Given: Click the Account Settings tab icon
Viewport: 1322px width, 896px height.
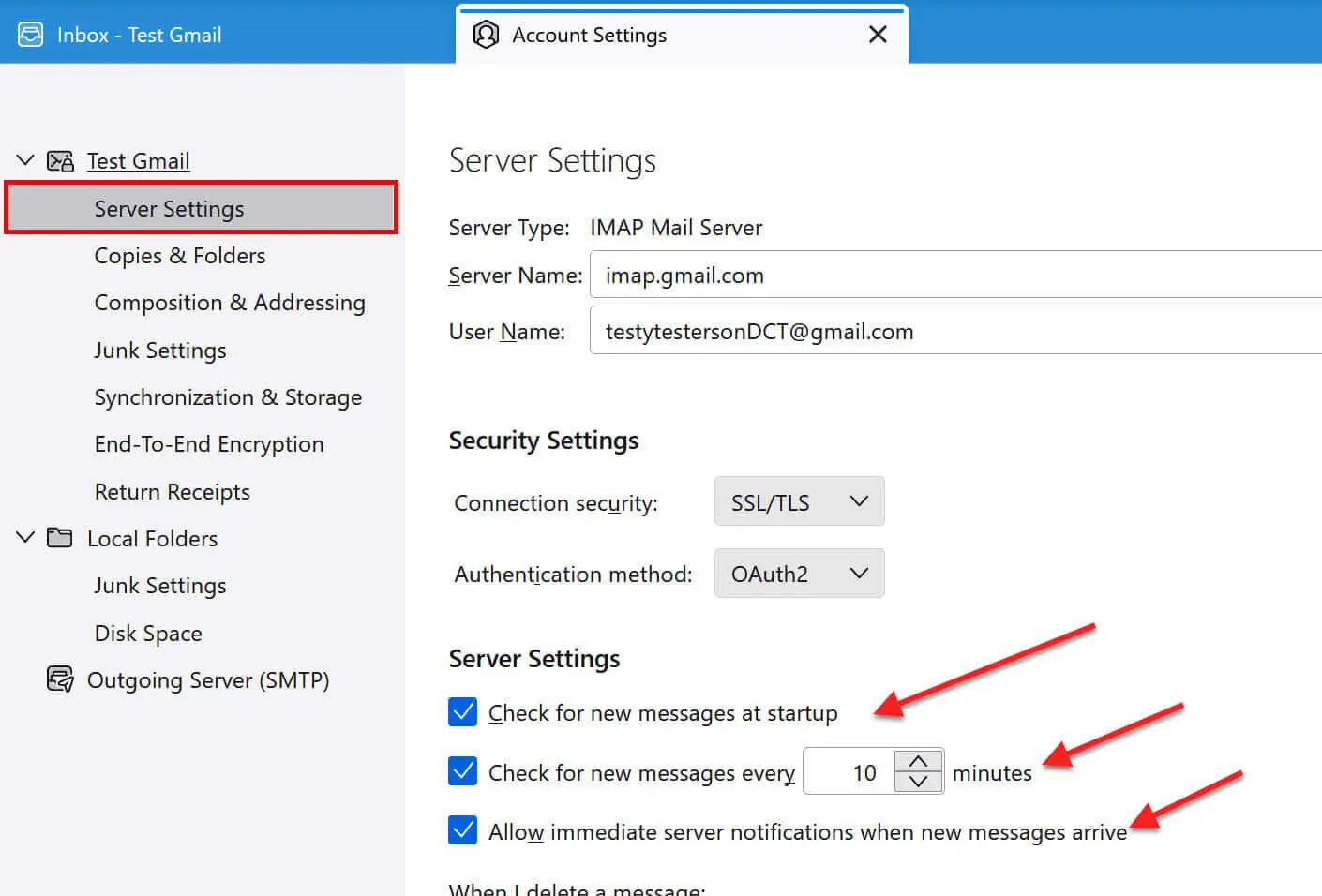Looking at the screenshot, I should pos(486,35).
